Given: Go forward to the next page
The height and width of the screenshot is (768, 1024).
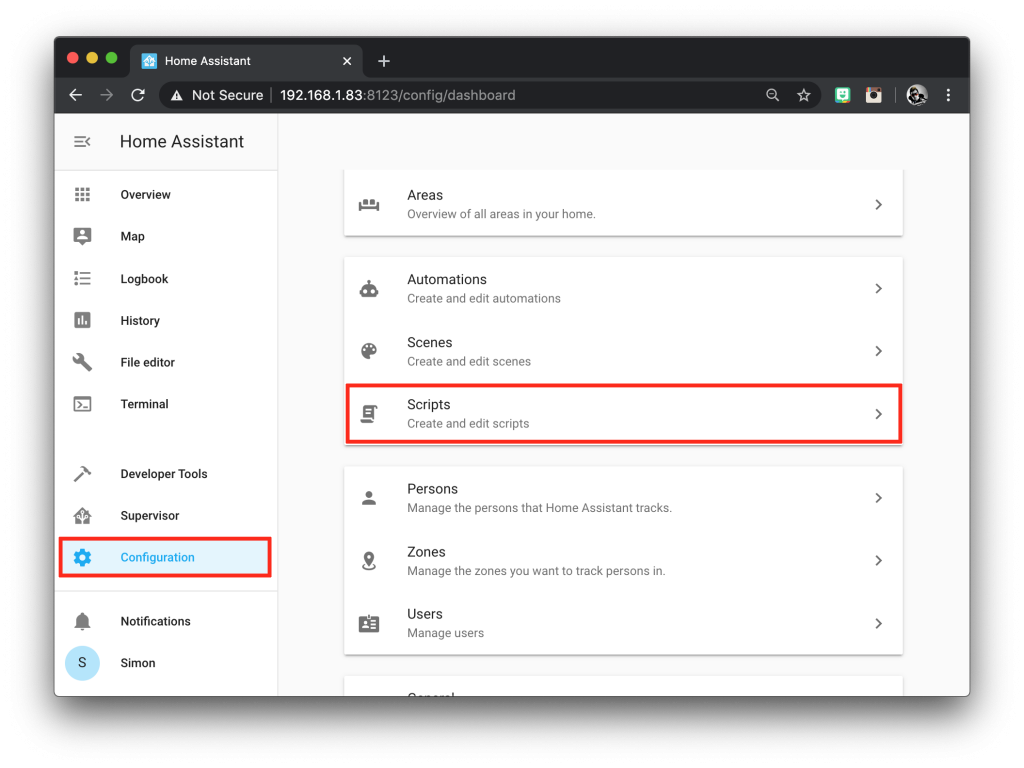Looking at the screenshot, I should tap(106, 95).
